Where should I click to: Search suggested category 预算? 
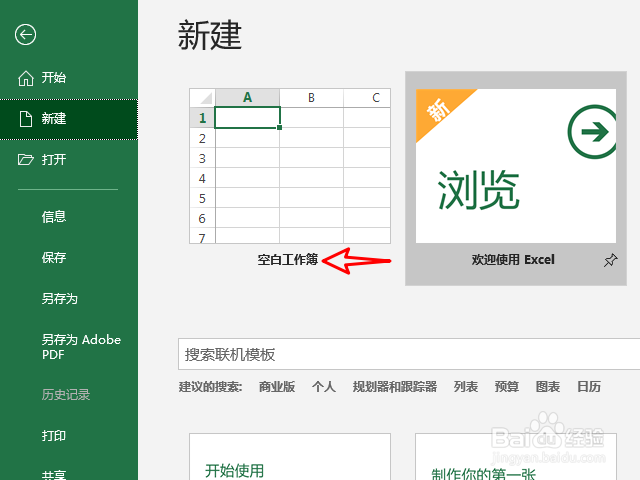click(x=507, y=387)
